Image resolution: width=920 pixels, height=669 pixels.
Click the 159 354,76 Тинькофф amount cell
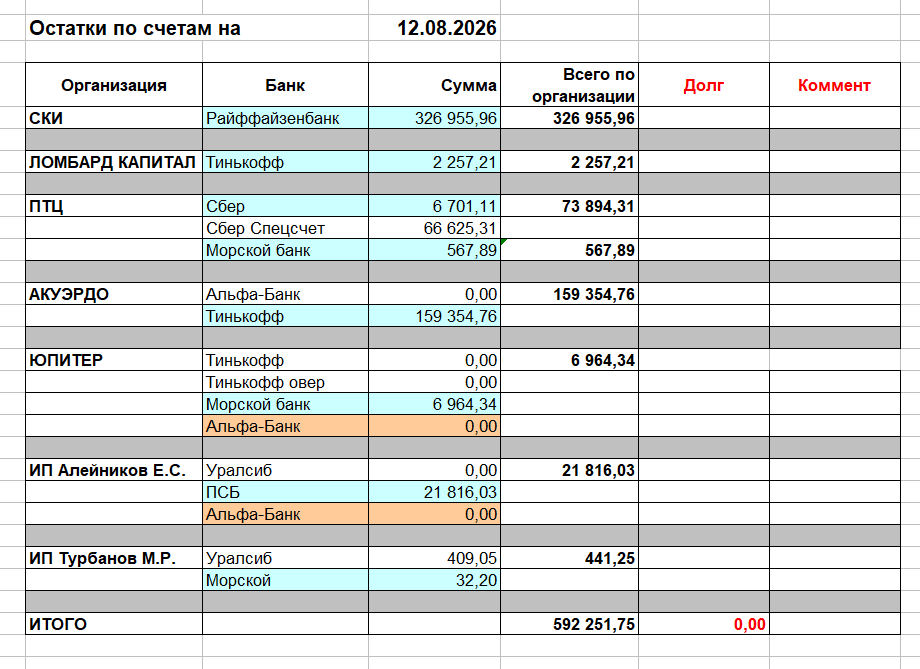pos(434,316)
